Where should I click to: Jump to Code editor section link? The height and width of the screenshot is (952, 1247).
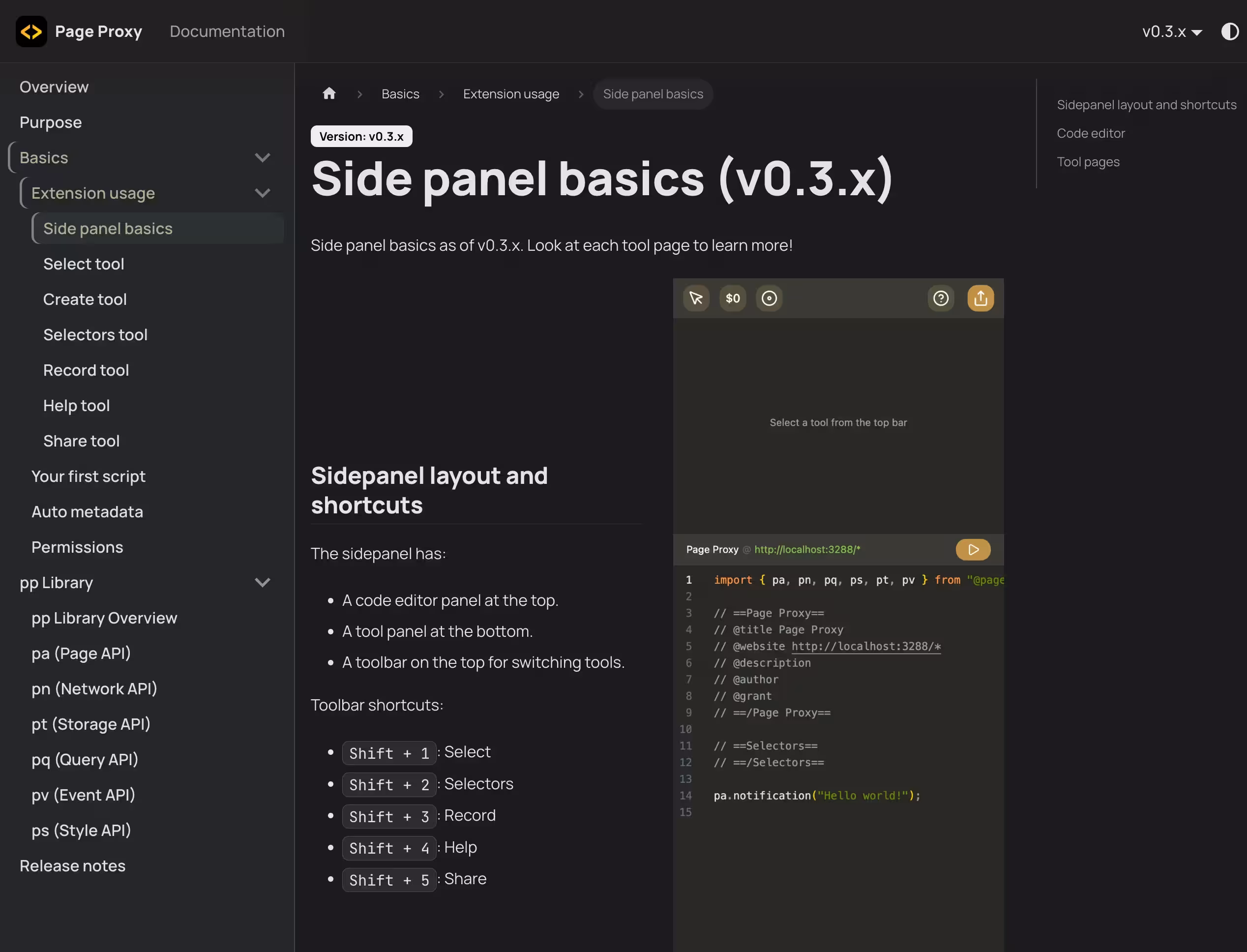click(1091, 133)
